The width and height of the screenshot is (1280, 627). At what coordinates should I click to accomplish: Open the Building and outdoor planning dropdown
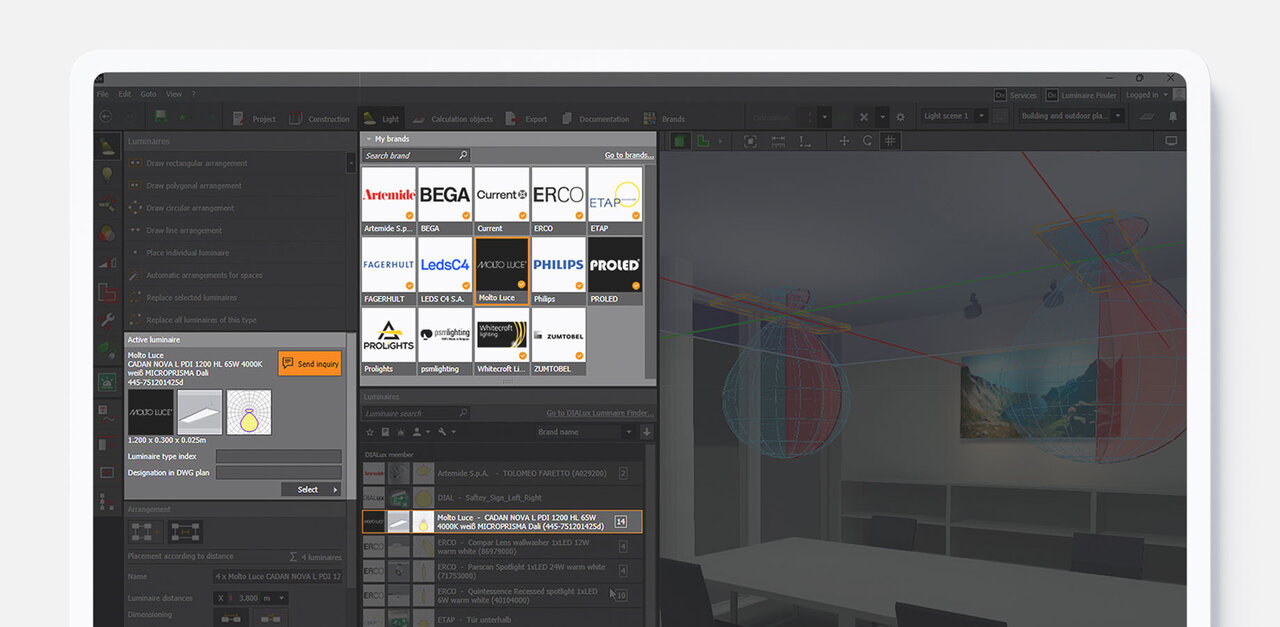[1070, 116]
